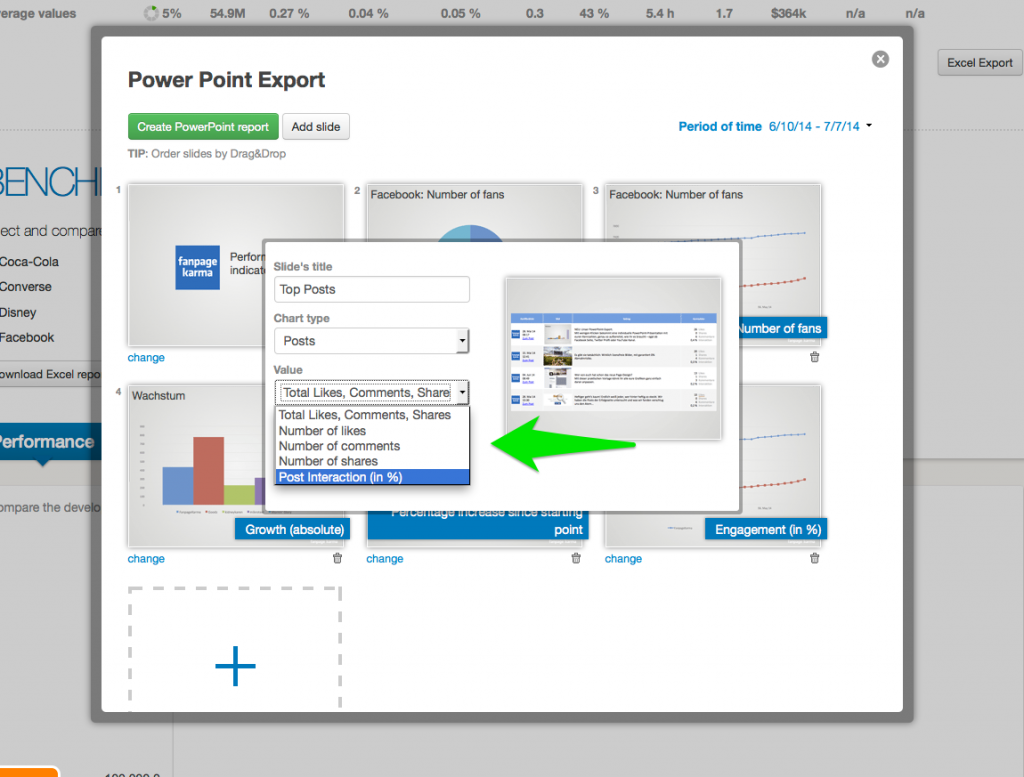Click the Add slide button
Screen dimensions: 1024x777
click(317, 127)
